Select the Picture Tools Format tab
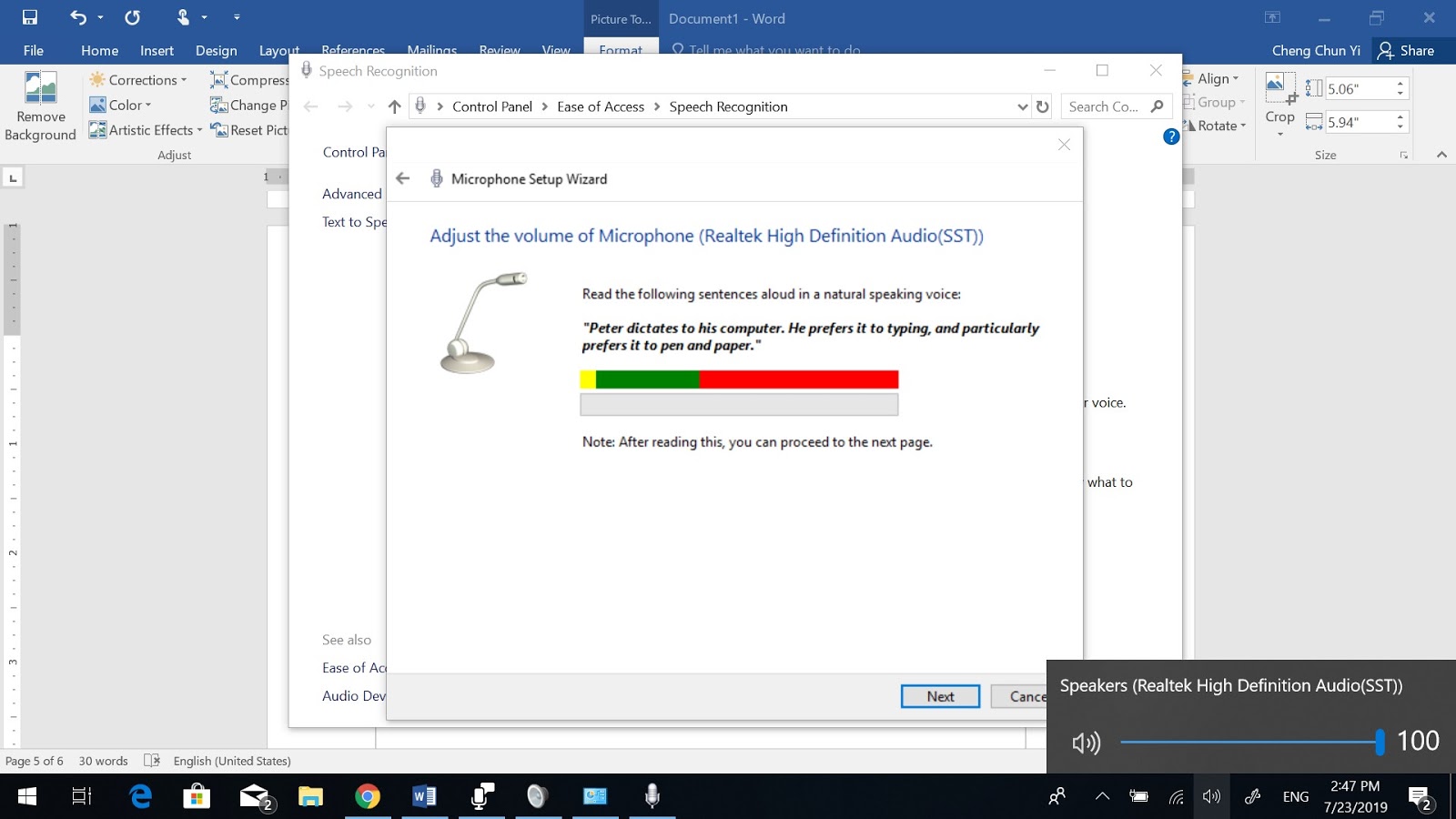This screenshot has height=819, width=1456. tap(621, 50)
